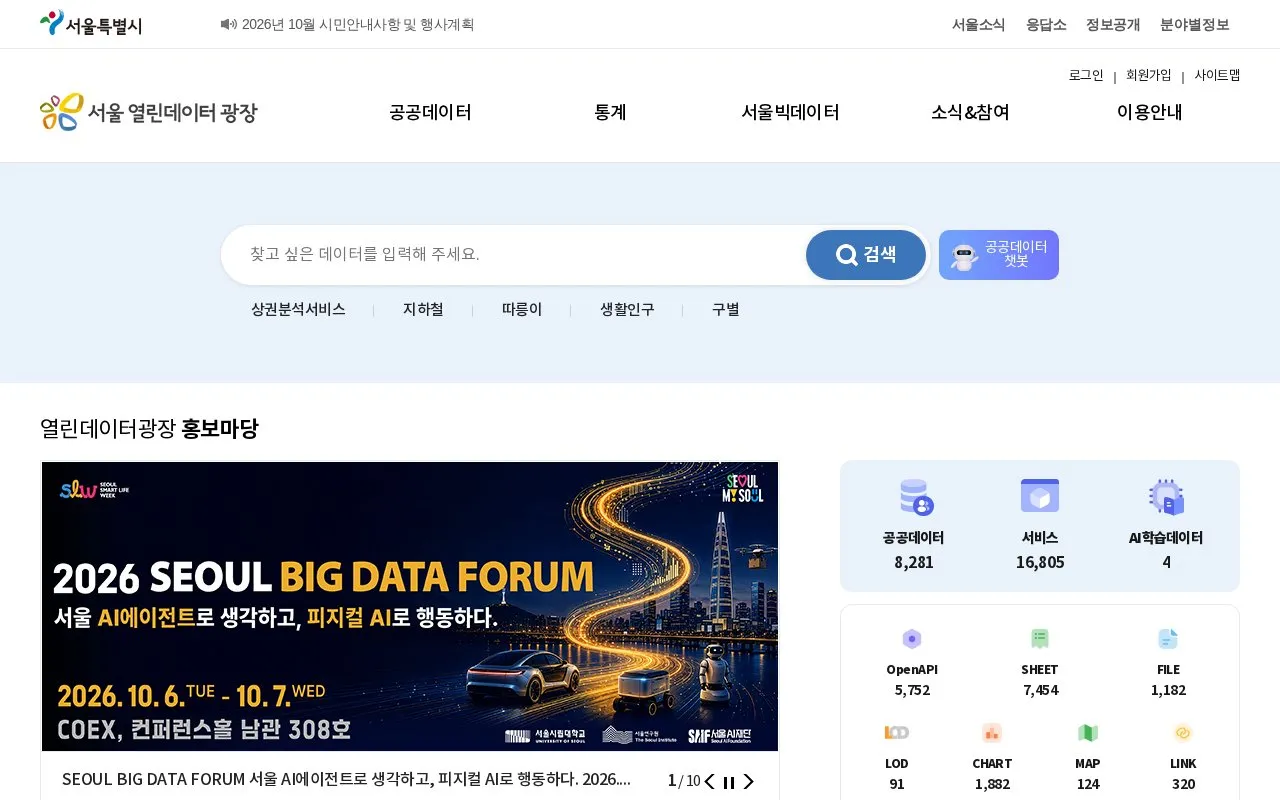Screen dimensions: 1280x800
Task: Open the 분야별정보 top link
Action: click(1195, 24)
